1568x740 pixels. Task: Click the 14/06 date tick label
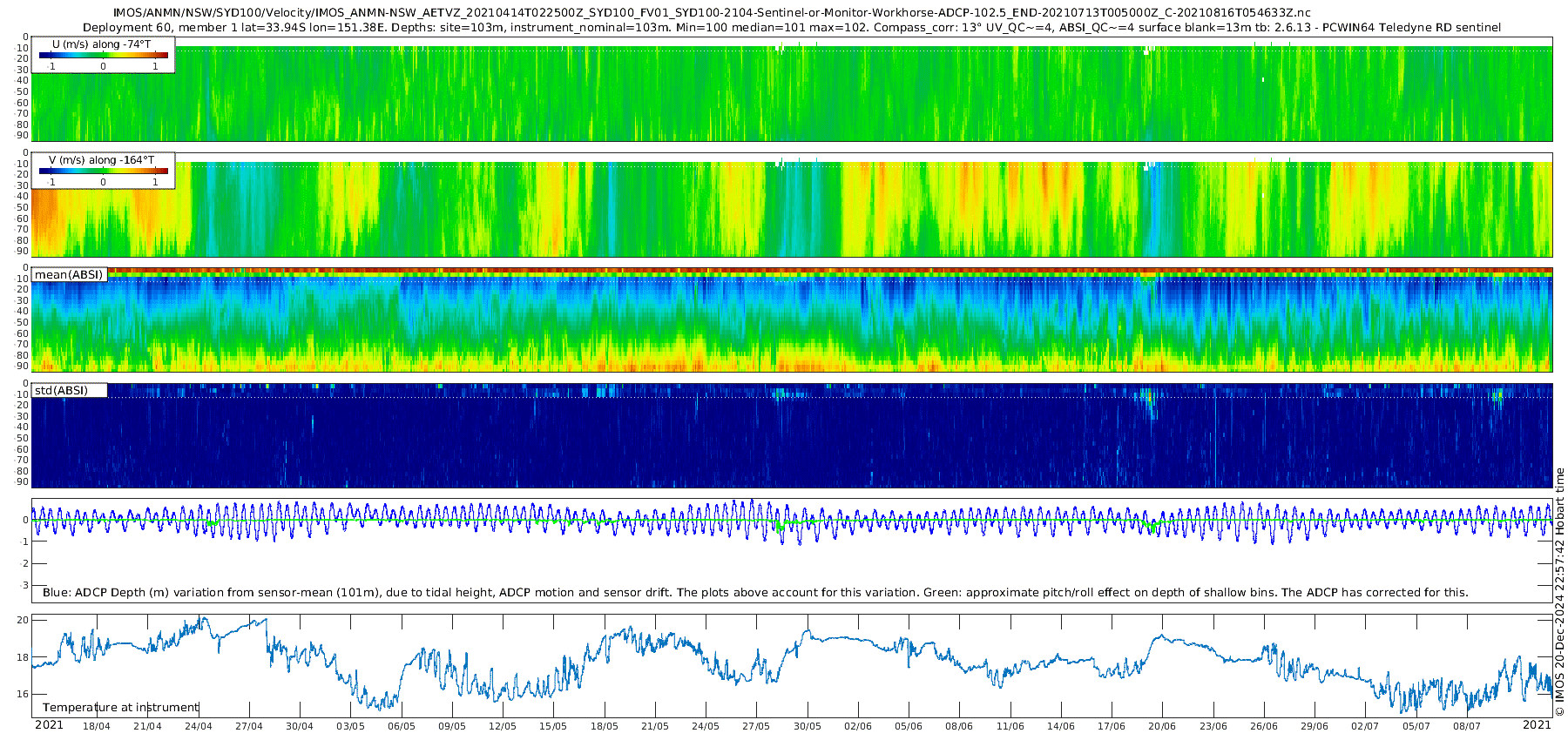[1060, 726]
